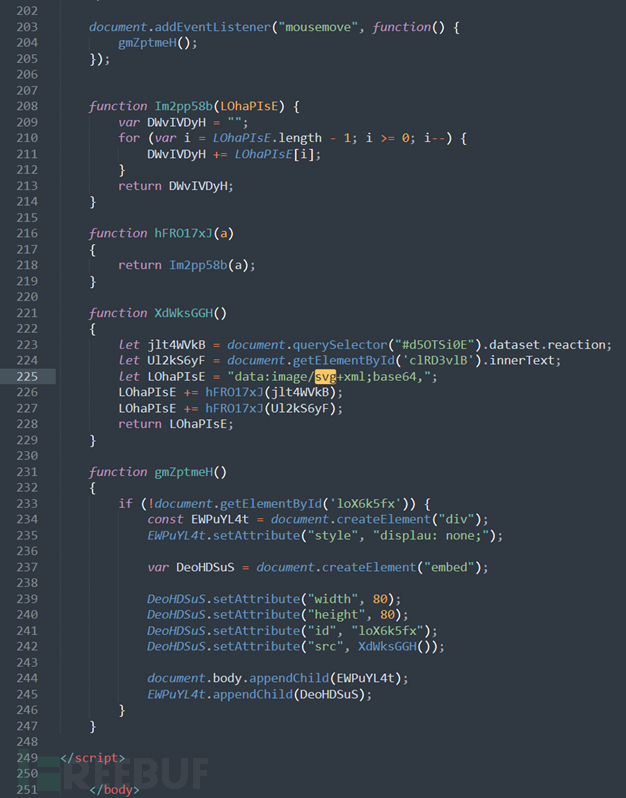Click the "displau: none;" style string
The image size is (626, 798).
tap(431, 535)
